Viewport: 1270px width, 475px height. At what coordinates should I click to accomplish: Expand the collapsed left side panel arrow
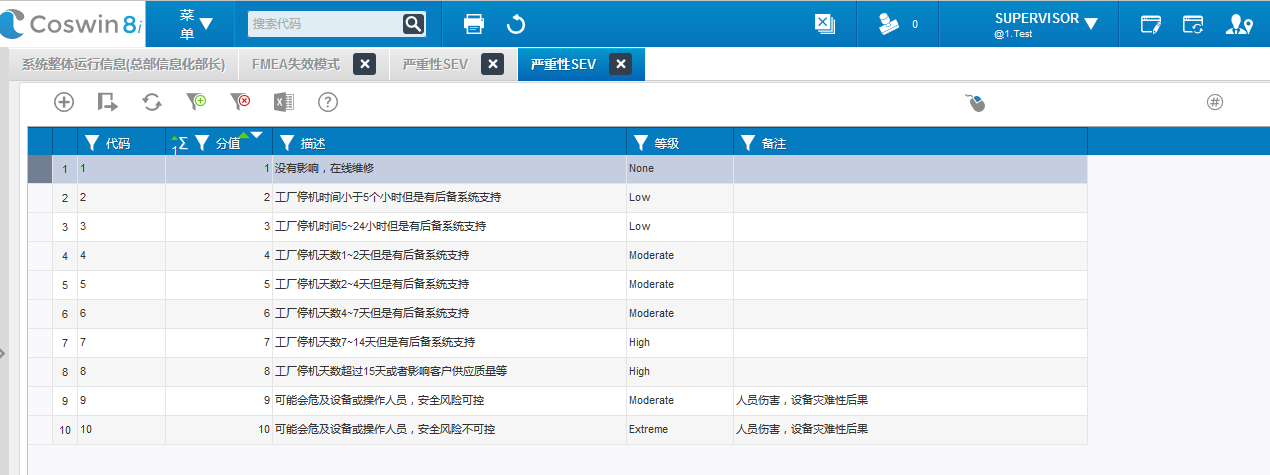point(3,353)
